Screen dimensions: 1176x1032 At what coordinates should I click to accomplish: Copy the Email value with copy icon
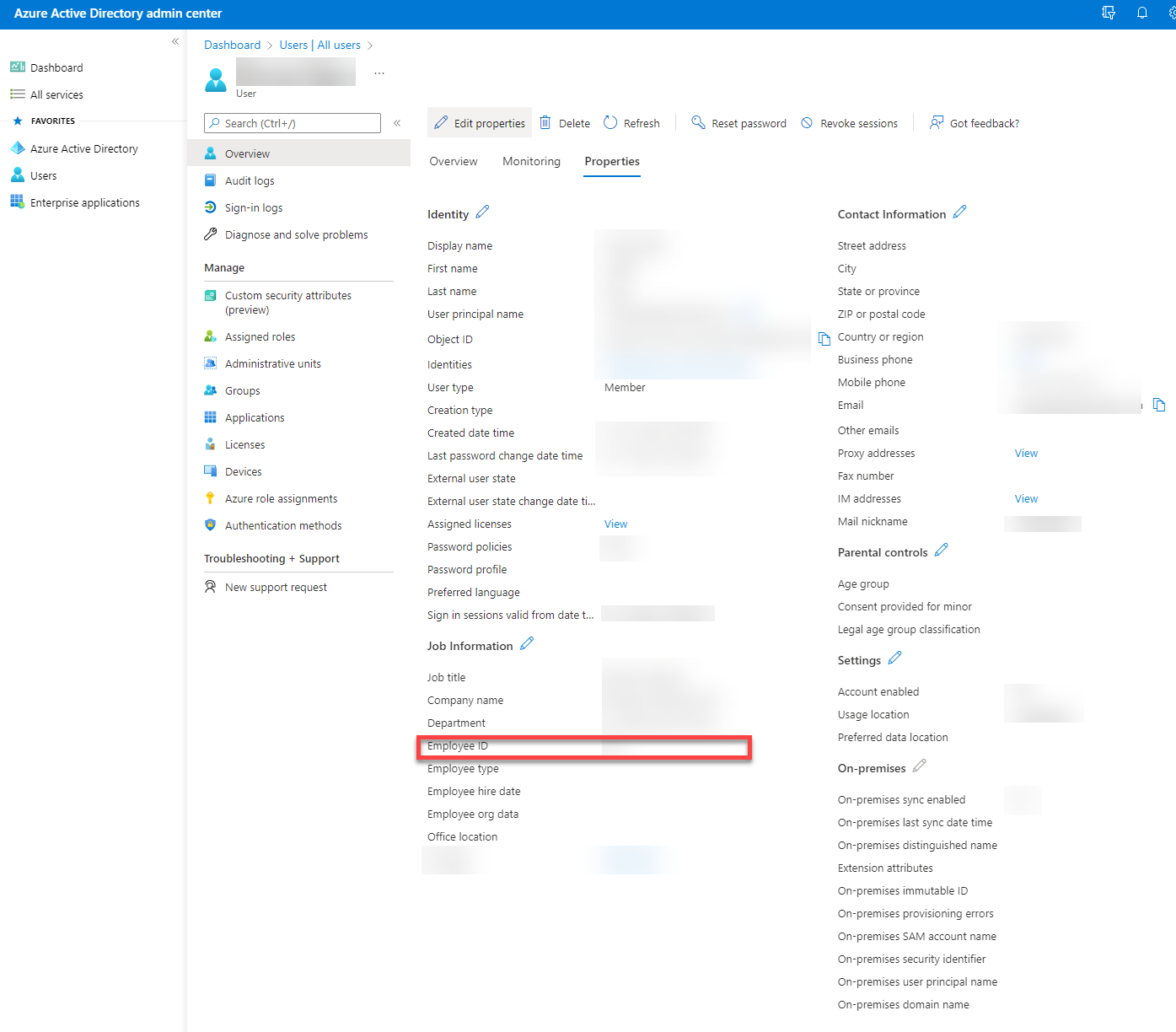pos(1159,406)
